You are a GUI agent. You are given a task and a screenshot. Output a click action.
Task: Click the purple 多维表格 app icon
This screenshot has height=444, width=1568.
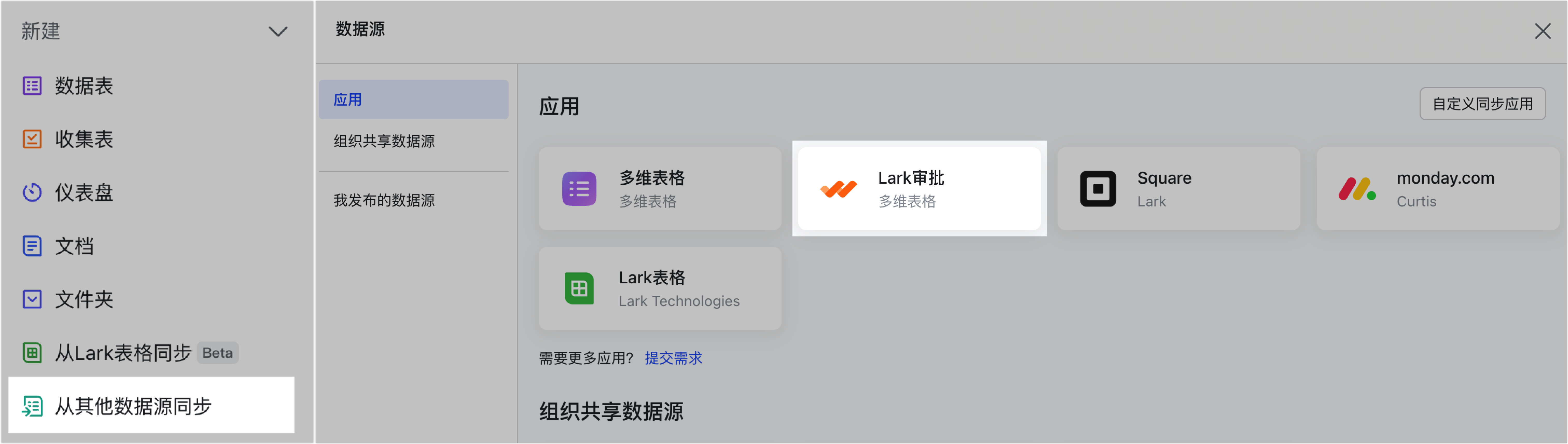click(x=579, y=189)
